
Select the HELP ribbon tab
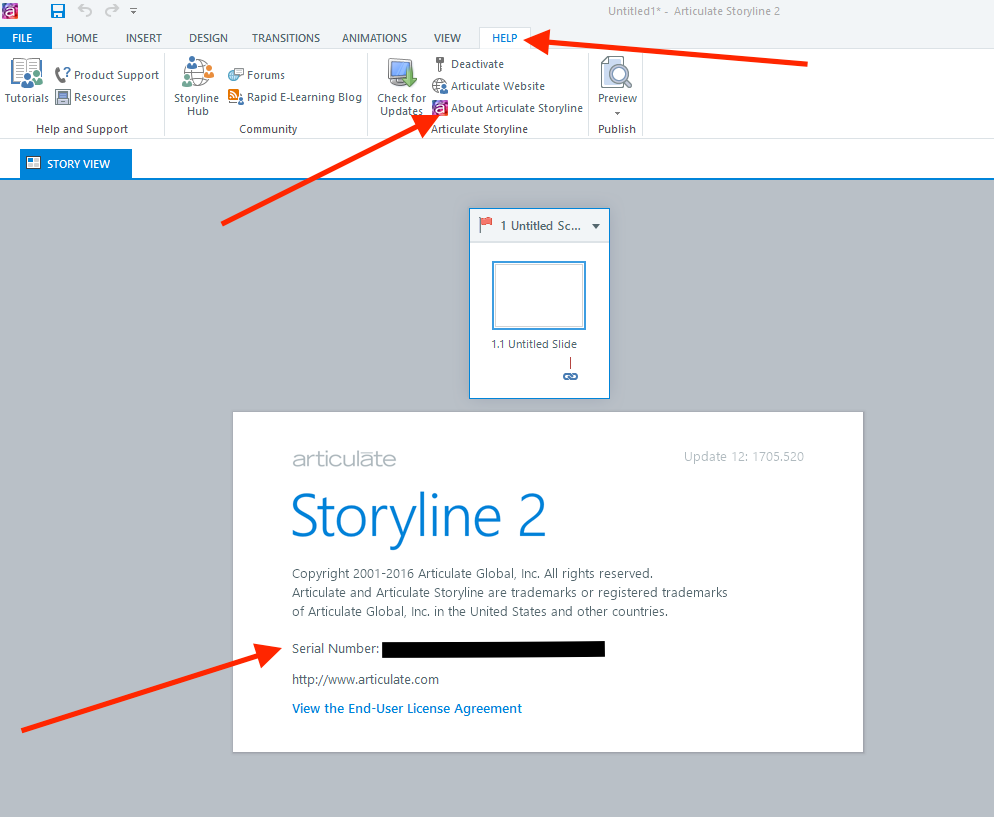click(505, 38)
